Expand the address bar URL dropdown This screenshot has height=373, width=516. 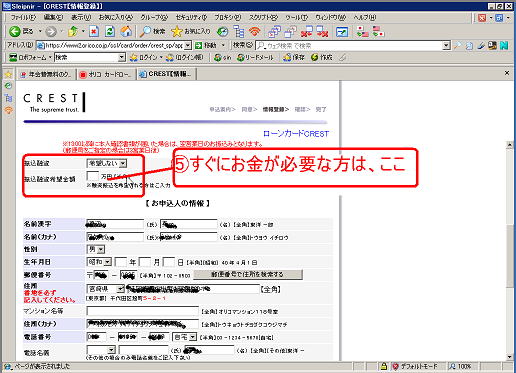click(188, 45)
